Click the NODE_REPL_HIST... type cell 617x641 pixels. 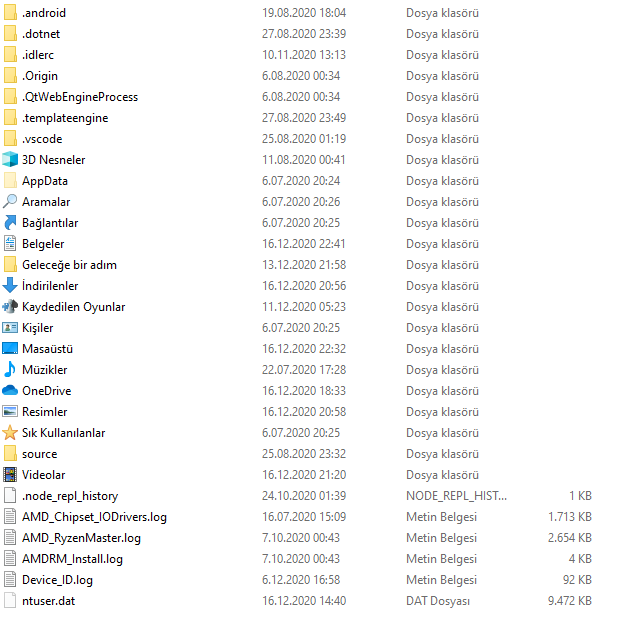(456, 496)
